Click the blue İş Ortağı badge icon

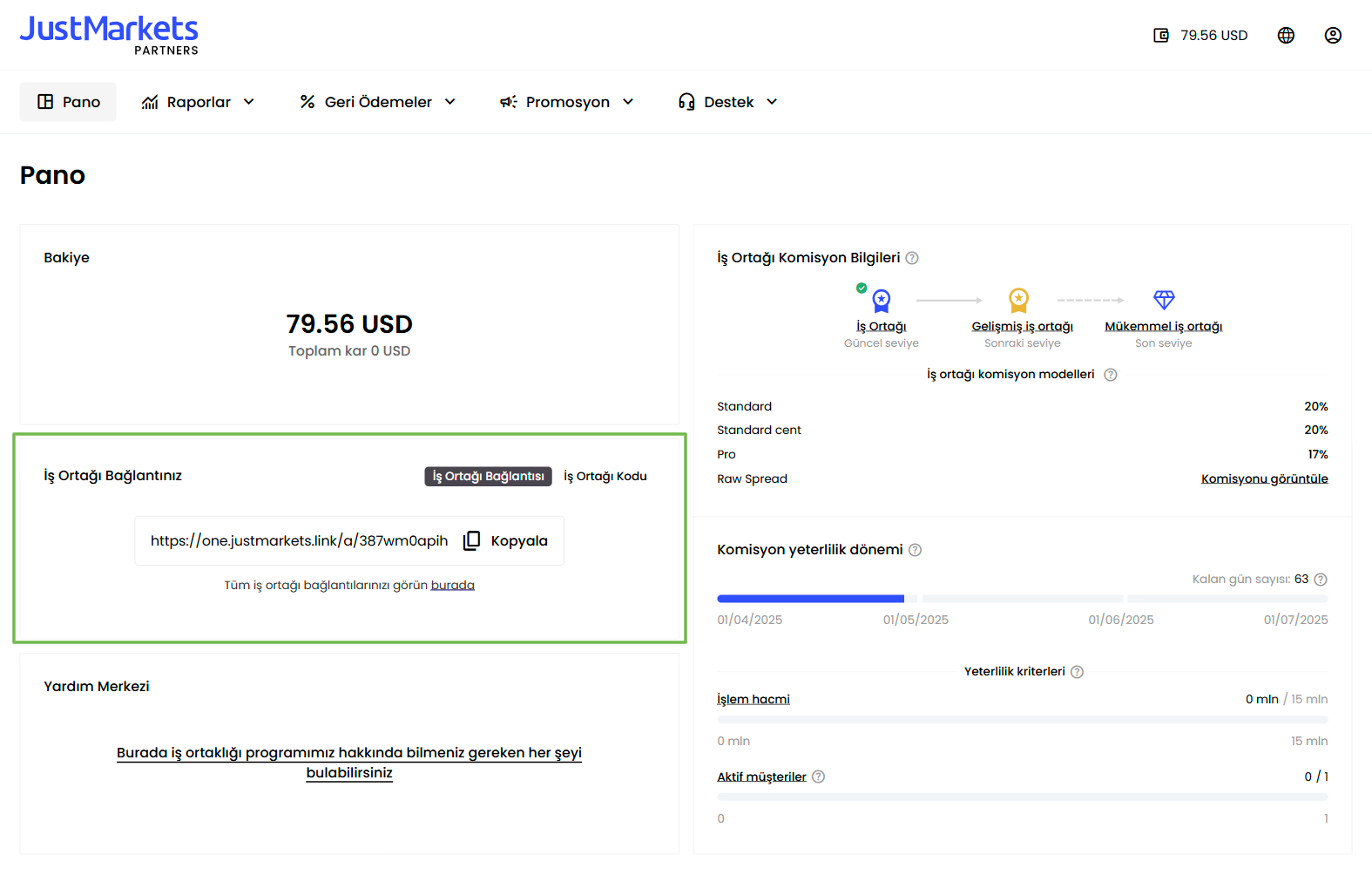click(882, 301)
